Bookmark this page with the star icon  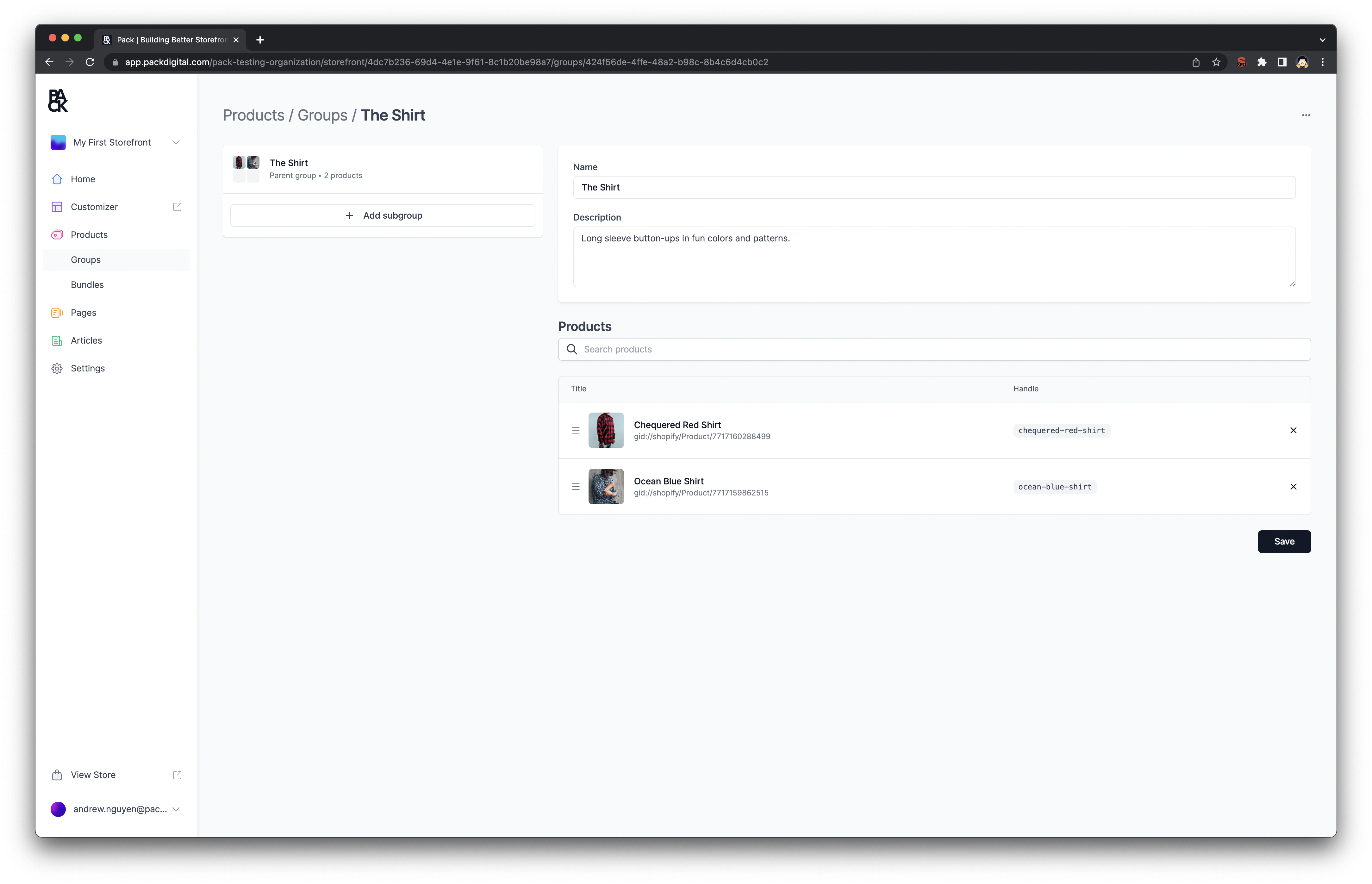coord(1216,62)
